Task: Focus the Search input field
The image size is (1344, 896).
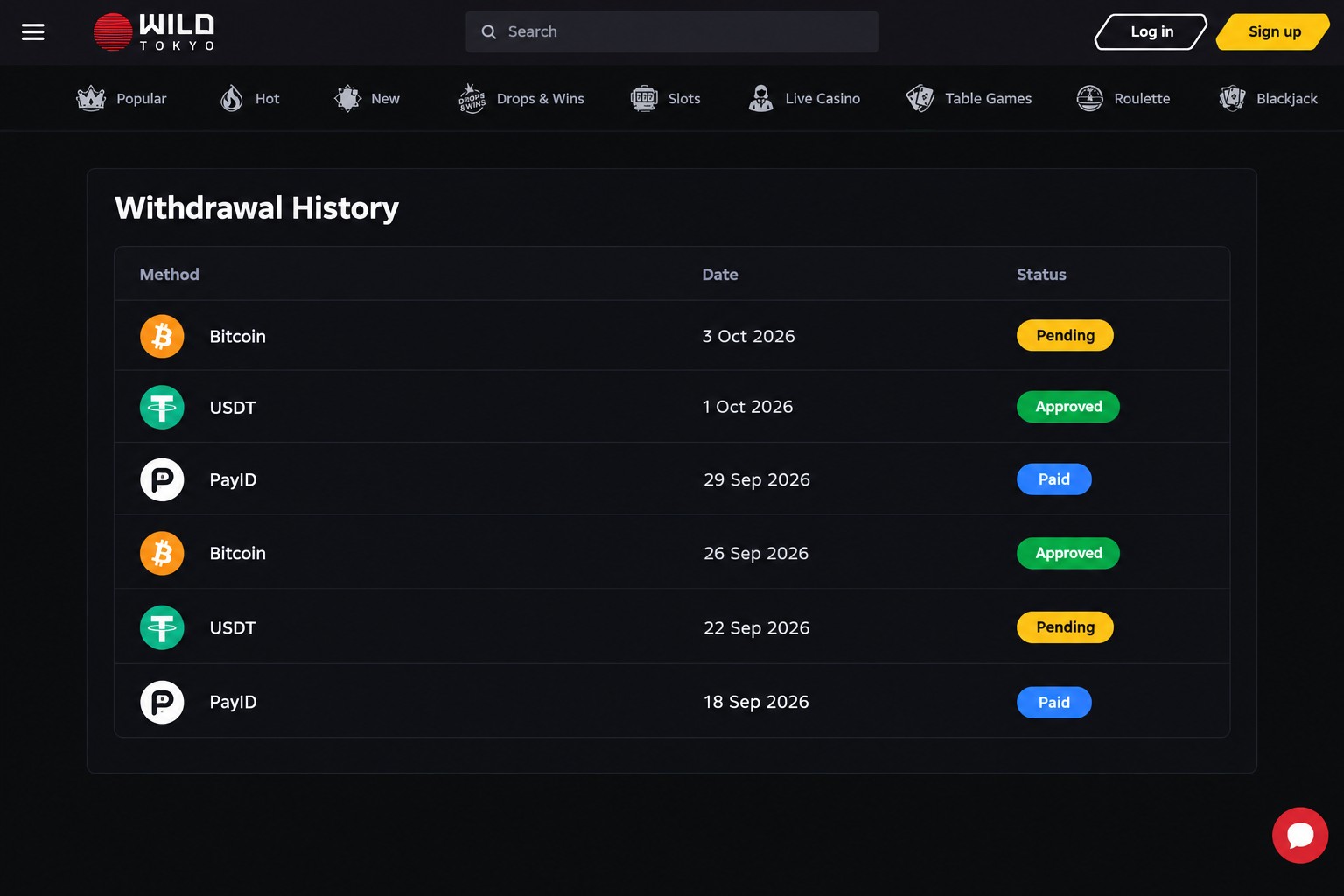Action: (x=672, y=31)
